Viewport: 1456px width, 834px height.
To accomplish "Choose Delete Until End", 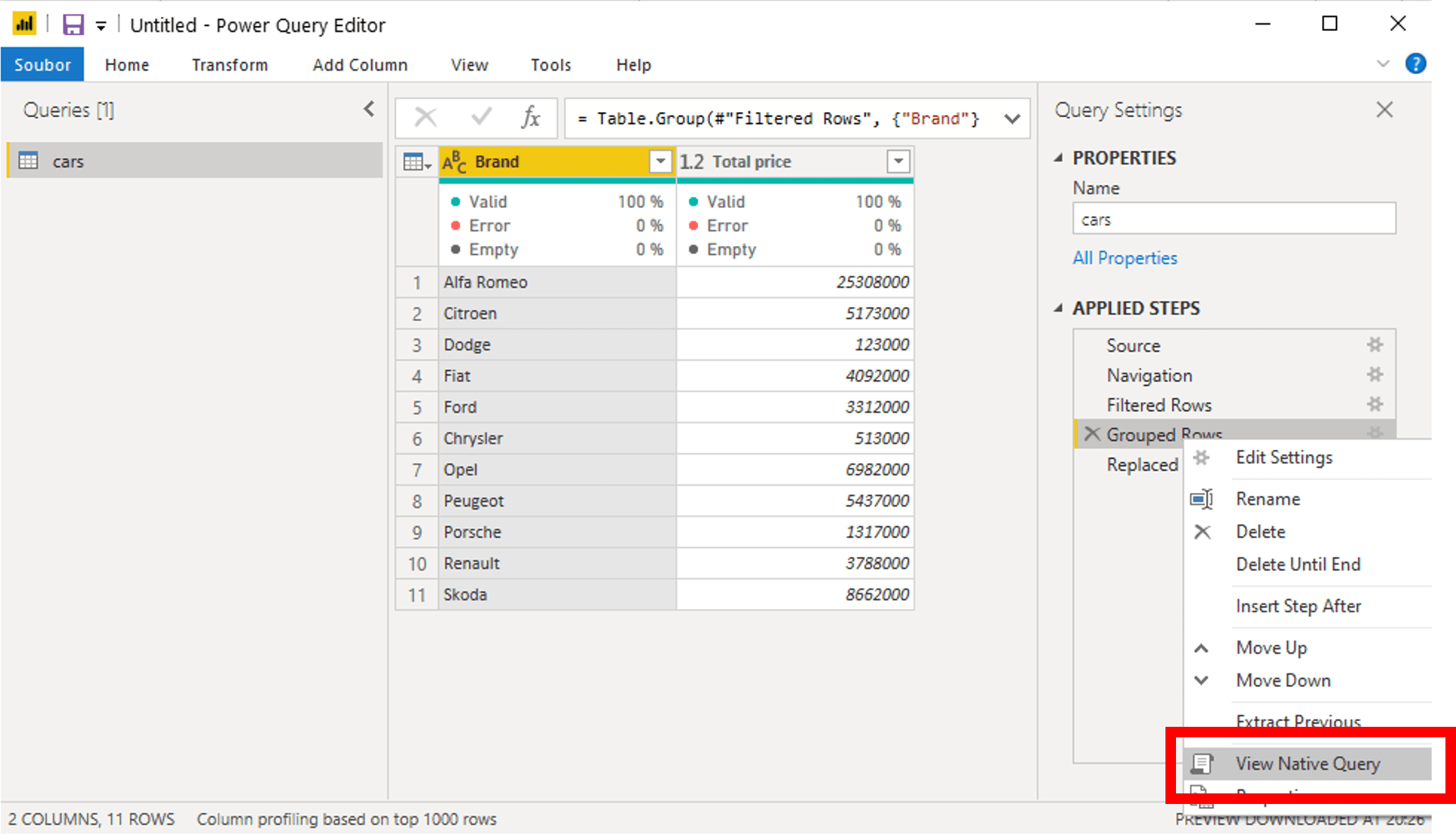I will click(x=1298, y=564).
